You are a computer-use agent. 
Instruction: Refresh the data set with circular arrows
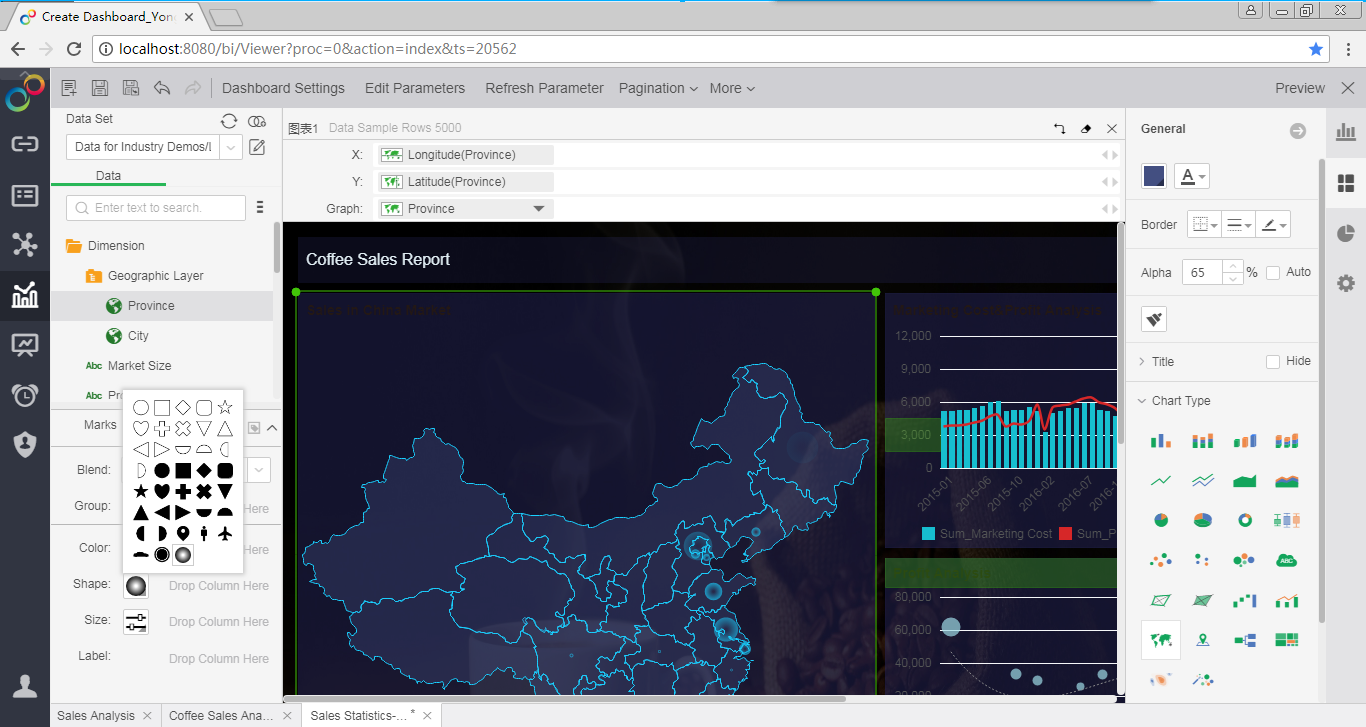pos(229,120)
